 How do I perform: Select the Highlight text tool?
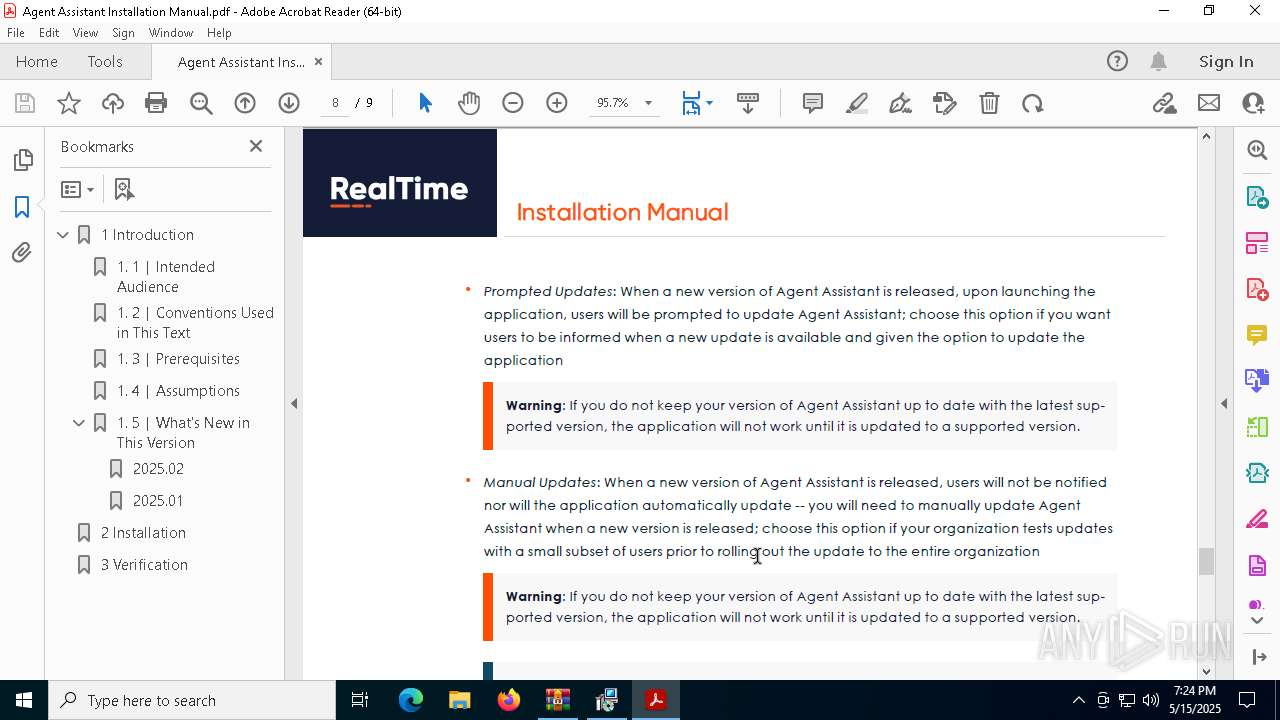(x=857, y=103)
